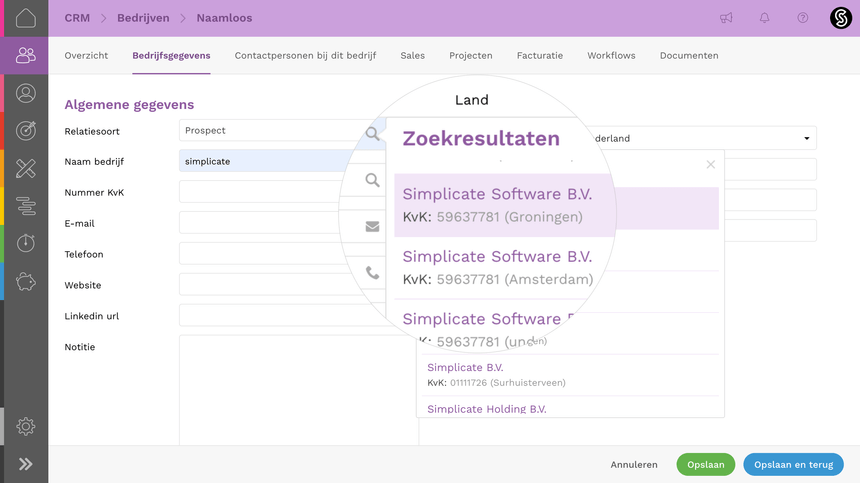Click Annuleren to cancel
The width and height of the screenshot is (860, 483).
pos(634,464)
